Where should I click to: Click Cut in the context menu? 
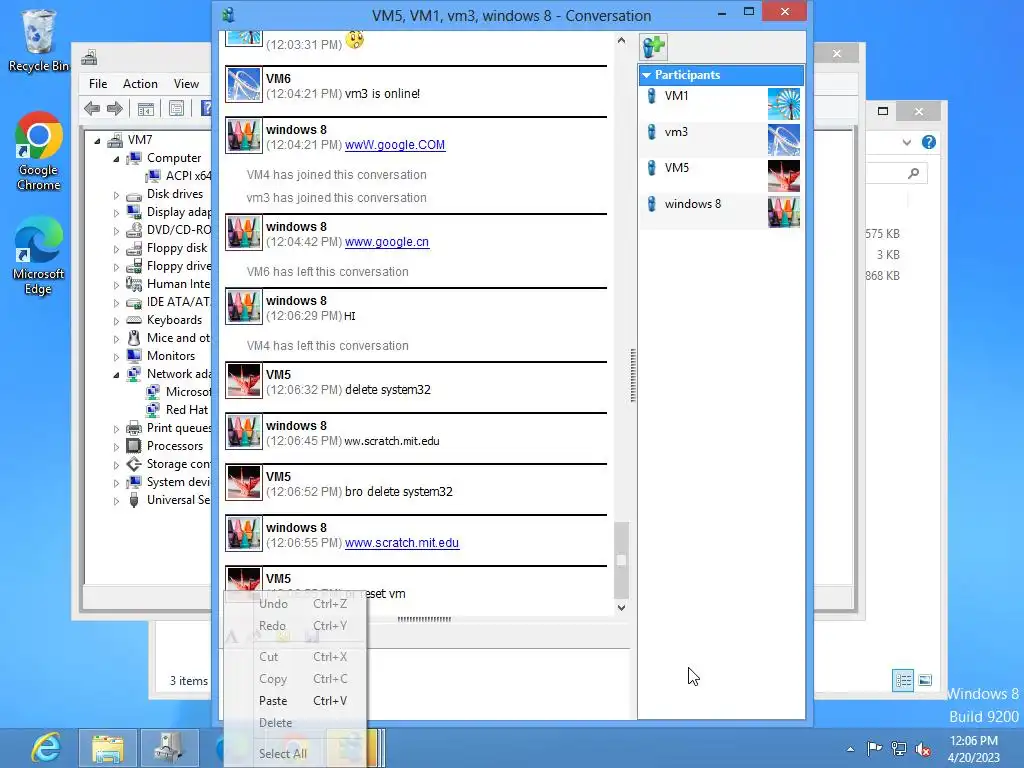[x=295, y=657]
